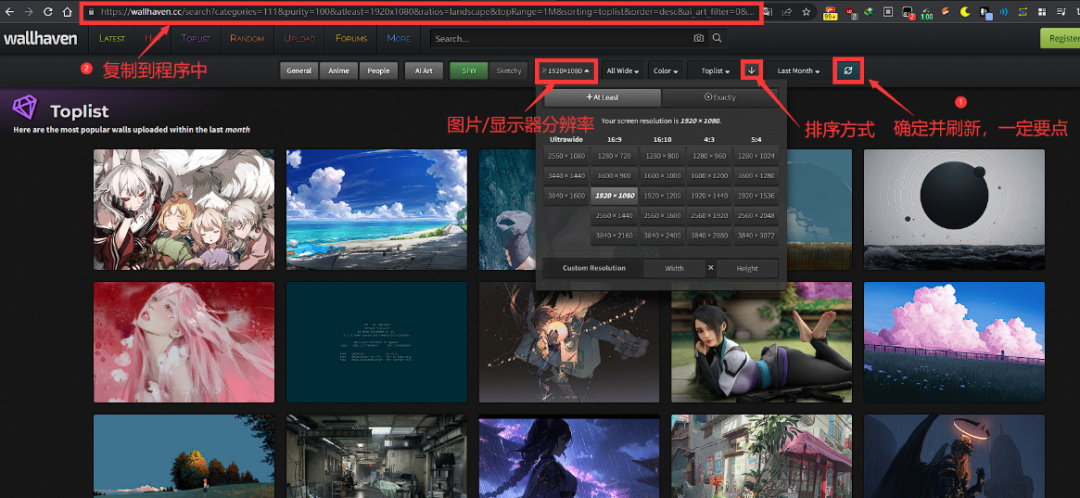The height and width of the screenshot is (498, 1080).
Task: Open the Forums tab
Action: click(x=351, y=39)
